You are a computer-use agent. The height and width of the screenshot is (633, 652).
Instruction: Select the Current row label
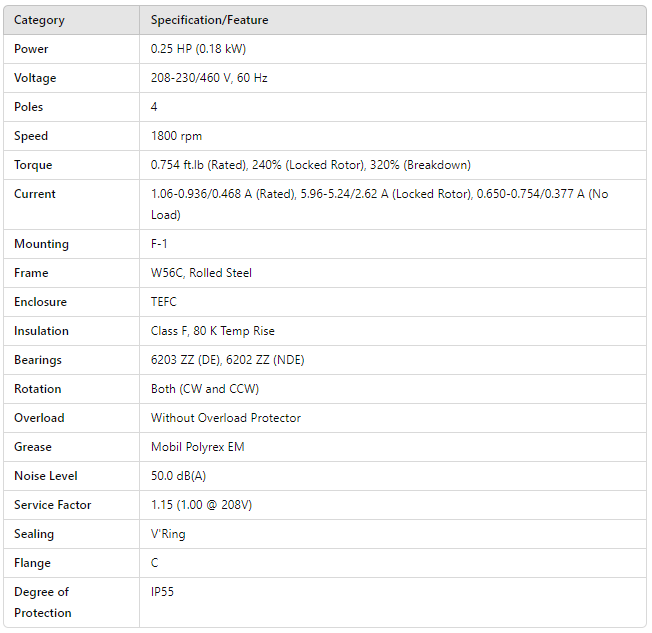(x=35, y=194)
